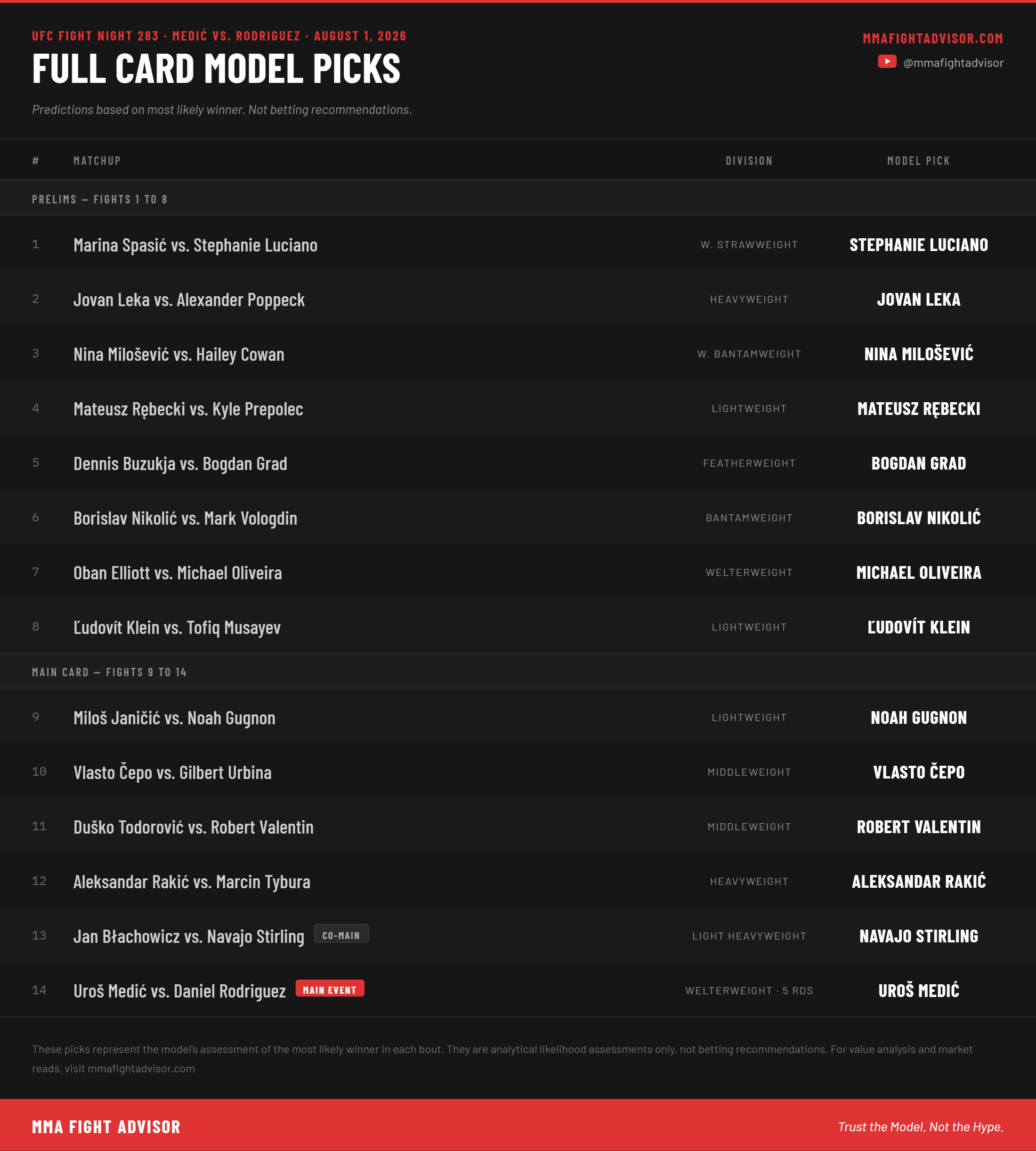Viewport: 1036px width, 1151px height.
Task: Click the CO-MAIN badge
Action: [341, 935]
